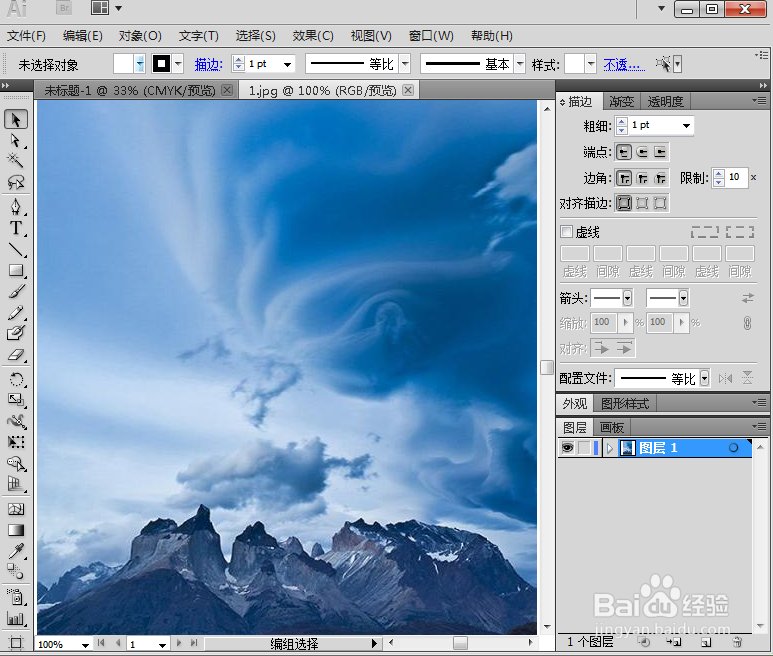Screen dimensions: 773x656
Task: Create new layer in layers panel
Action: pos(706,642)
